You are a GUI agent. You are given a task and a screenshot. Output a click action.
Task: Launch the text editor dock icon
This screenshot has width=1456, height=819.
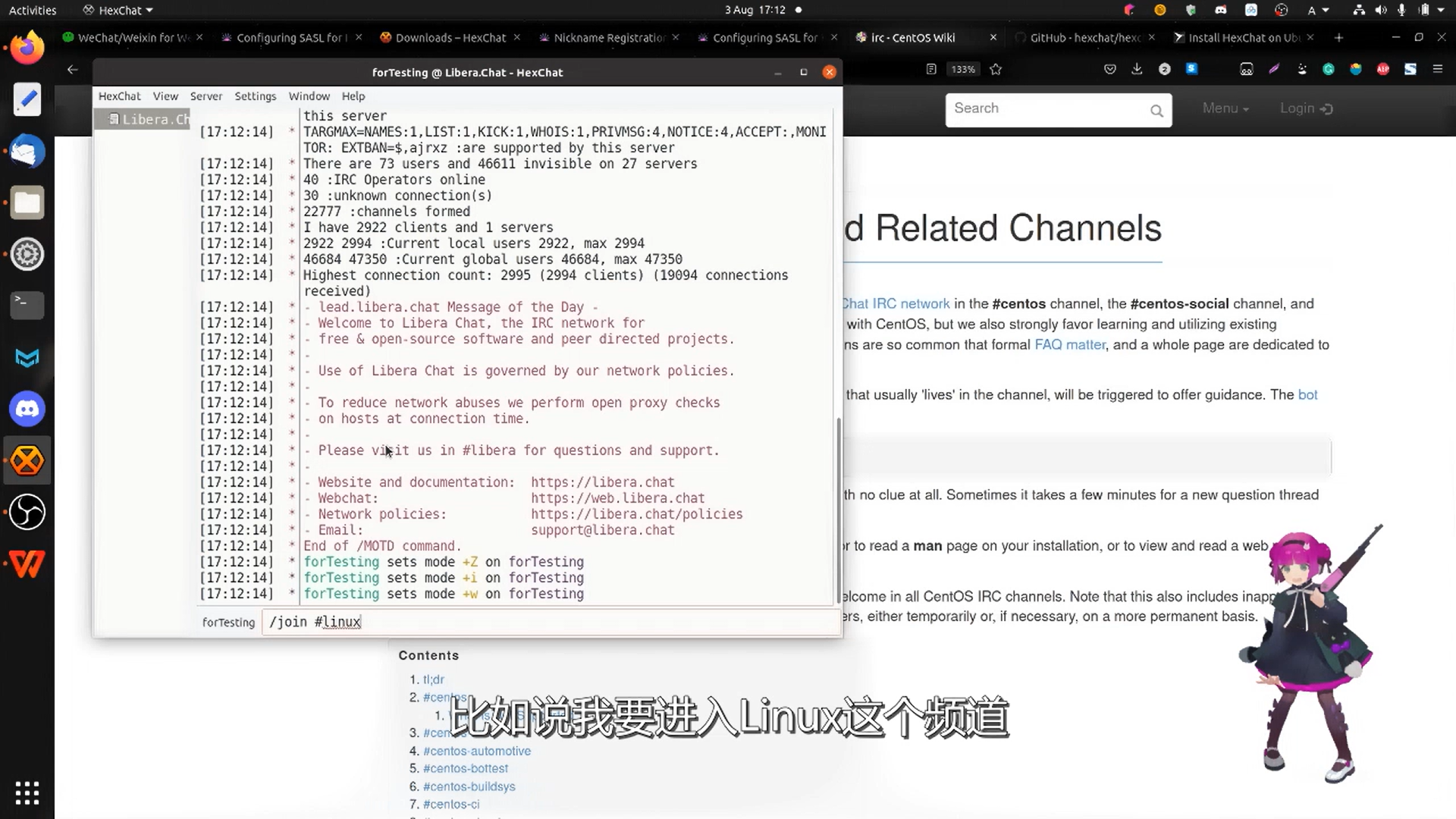(x=27, y=100)
